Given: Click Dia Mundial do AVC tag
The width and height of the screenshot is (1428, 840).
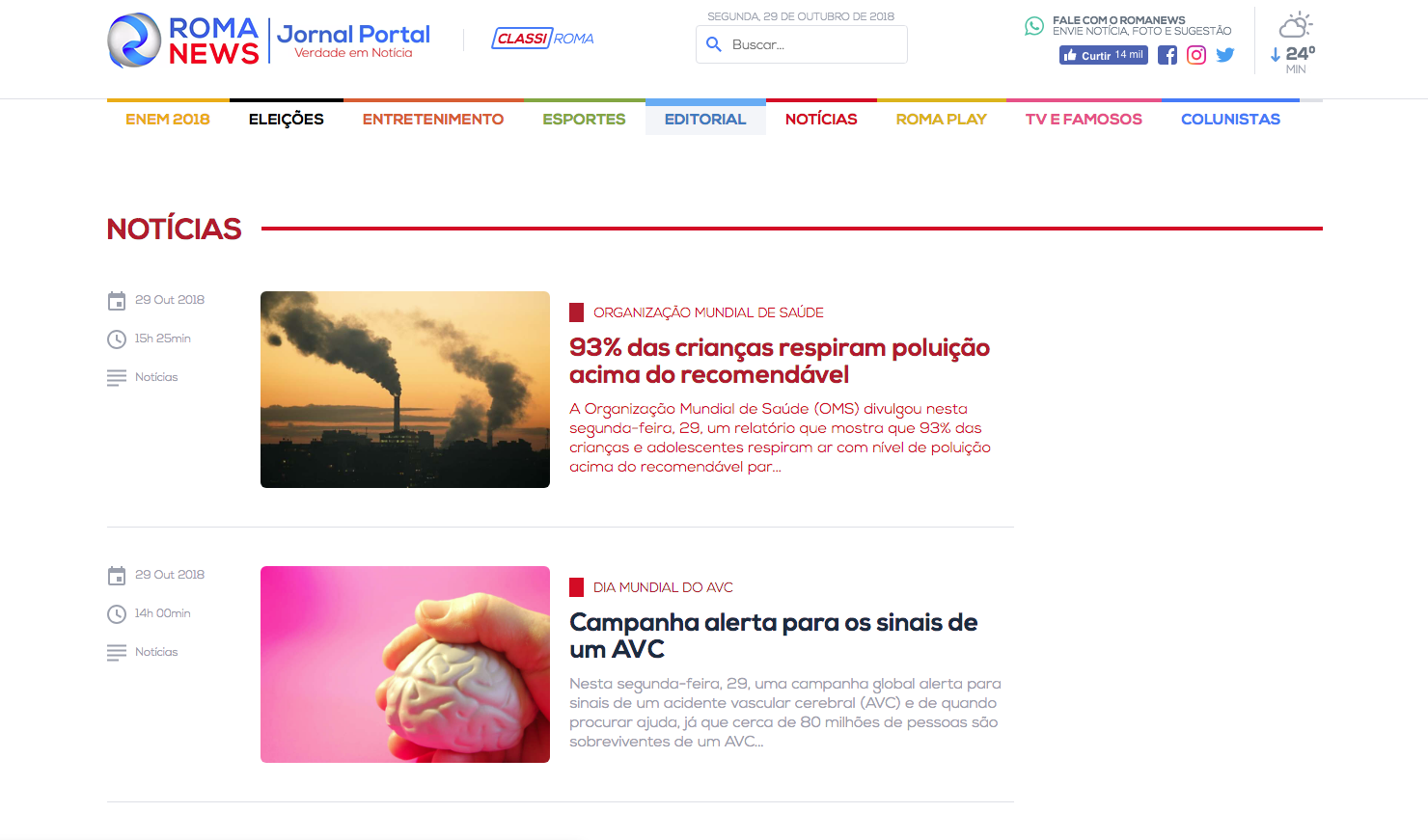Looking at the screenshot, I should tap(663, 587).
